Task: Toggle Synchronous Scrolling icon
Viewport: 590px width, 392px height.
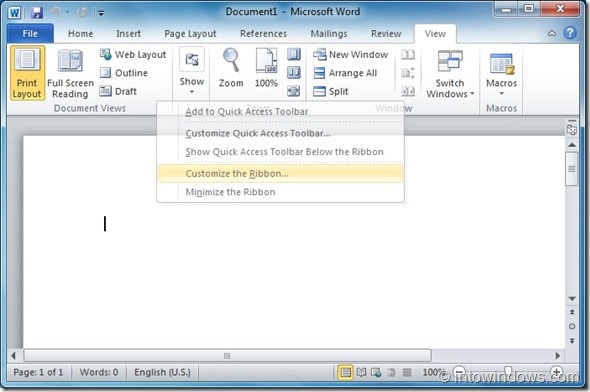Action: pyautogui.click(x=408, y=73)
